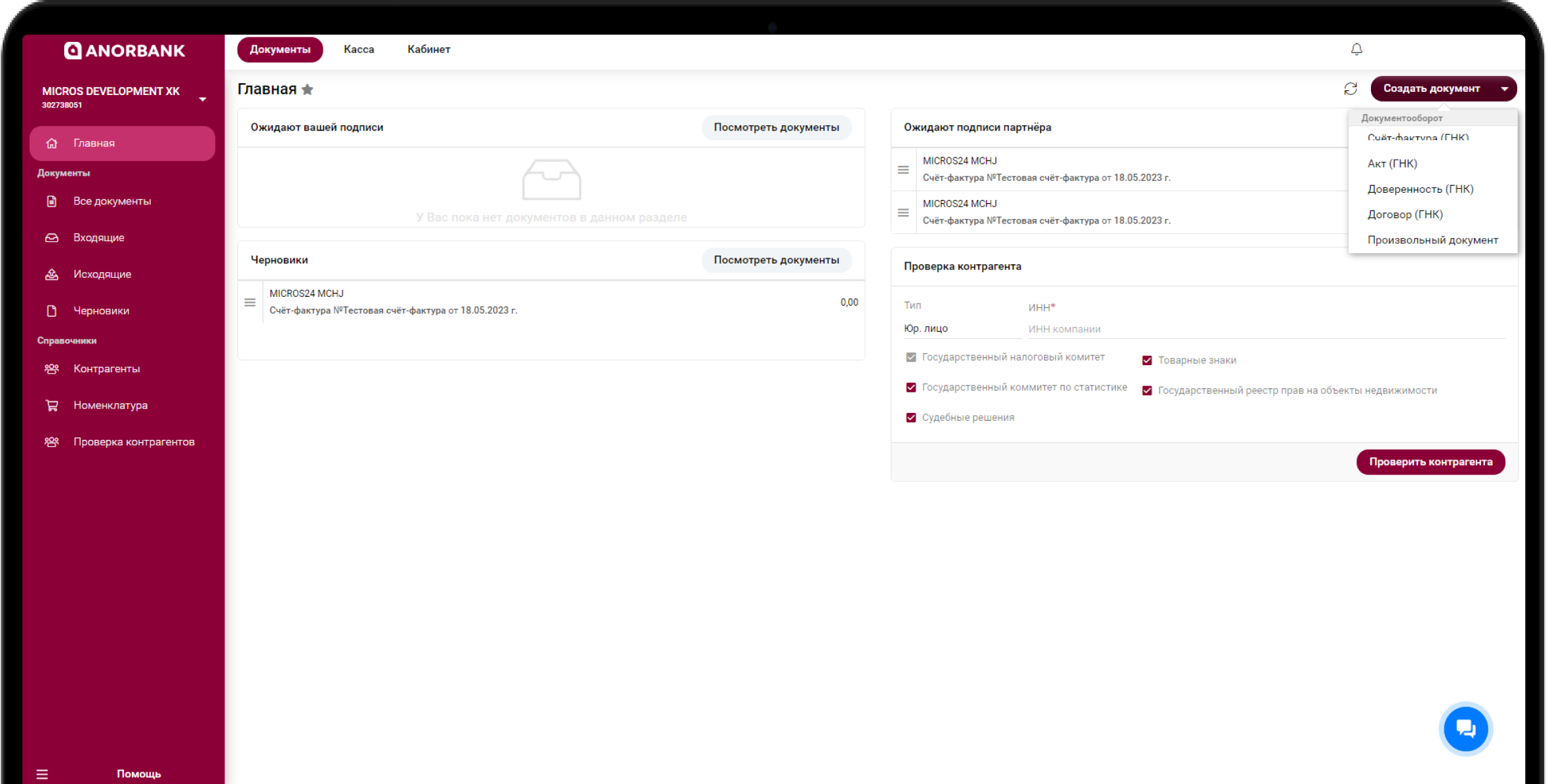Mark Главная as favorite with the star
This screenshot has width=1548, height=784.
(307, 90)
